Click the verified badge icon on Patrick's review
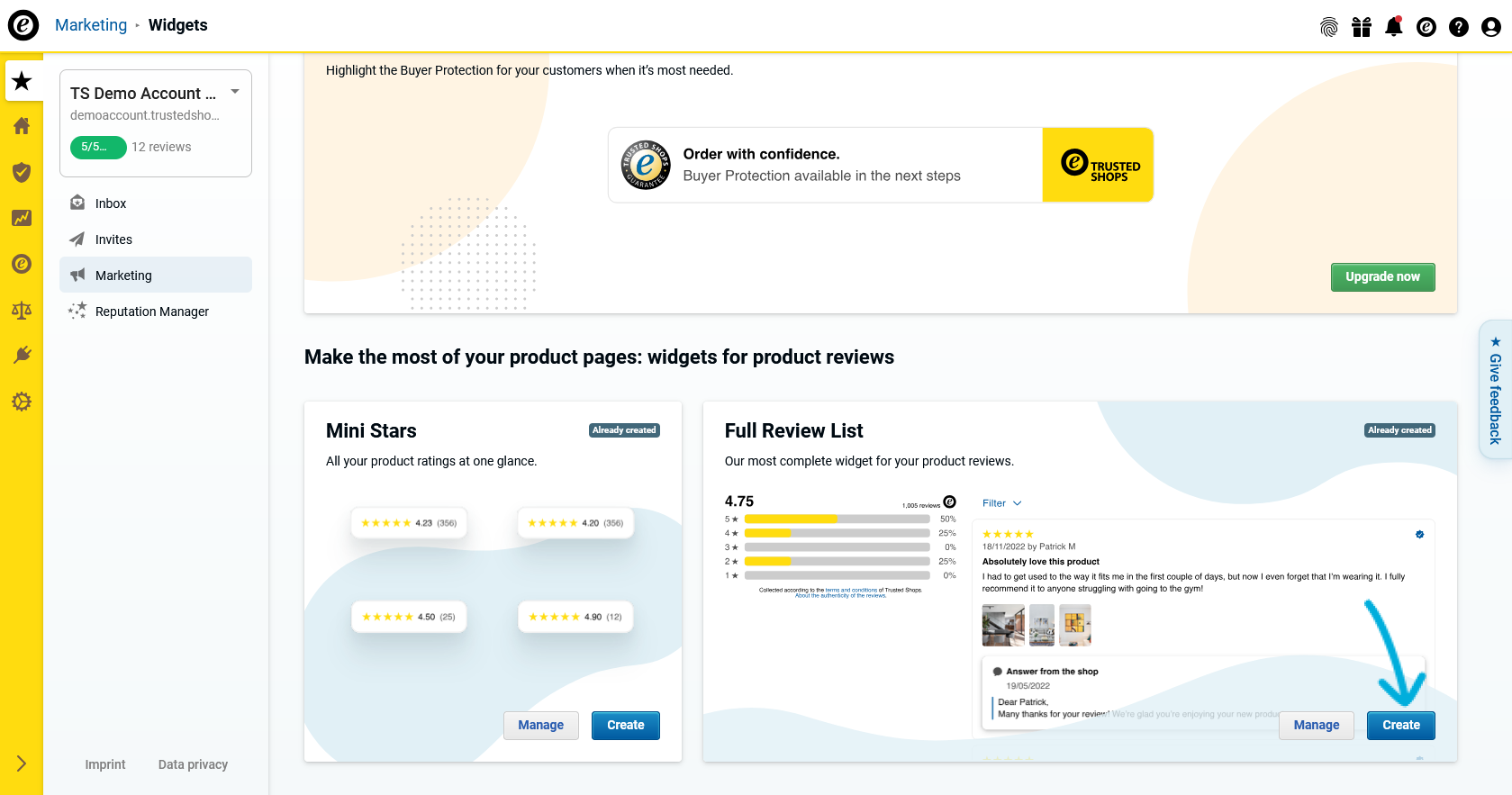 pos(1420,535)
